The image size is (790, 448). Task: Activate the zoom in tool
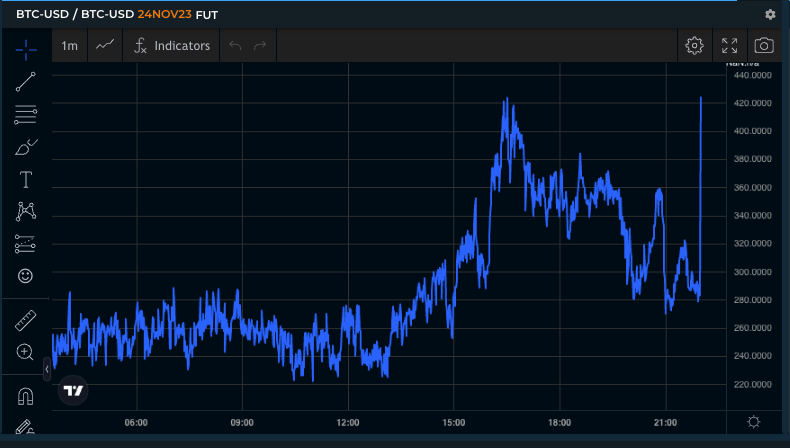(26, 352)
